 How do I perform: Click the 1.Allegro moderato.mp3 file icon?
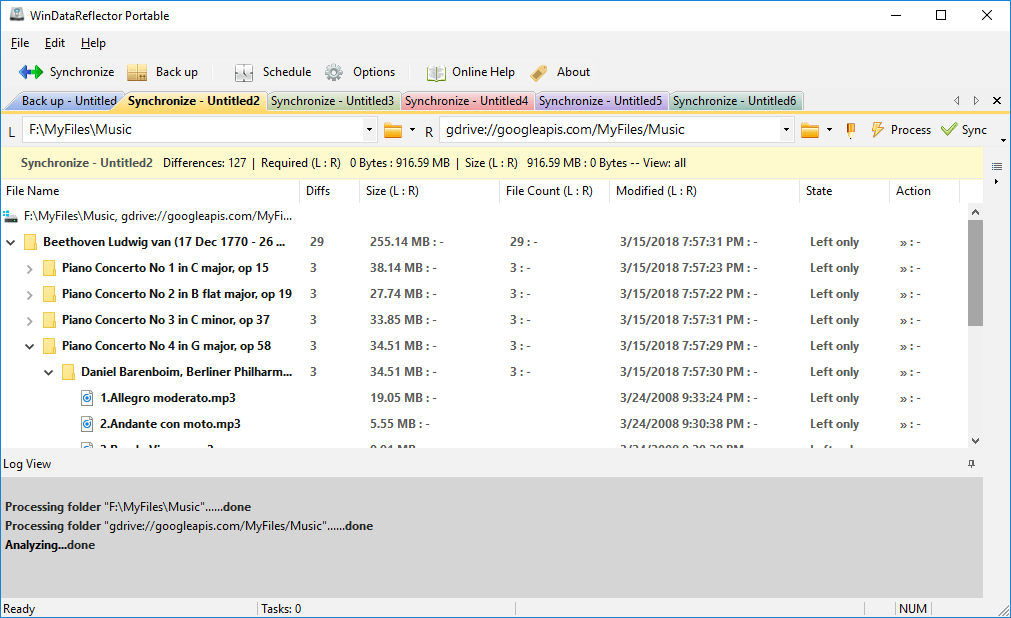pos(87,398)
